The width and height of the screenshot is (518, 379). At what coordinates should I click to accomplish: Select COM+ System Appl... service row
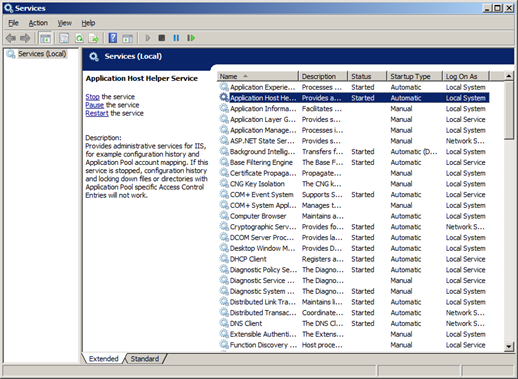click(354, 205)
